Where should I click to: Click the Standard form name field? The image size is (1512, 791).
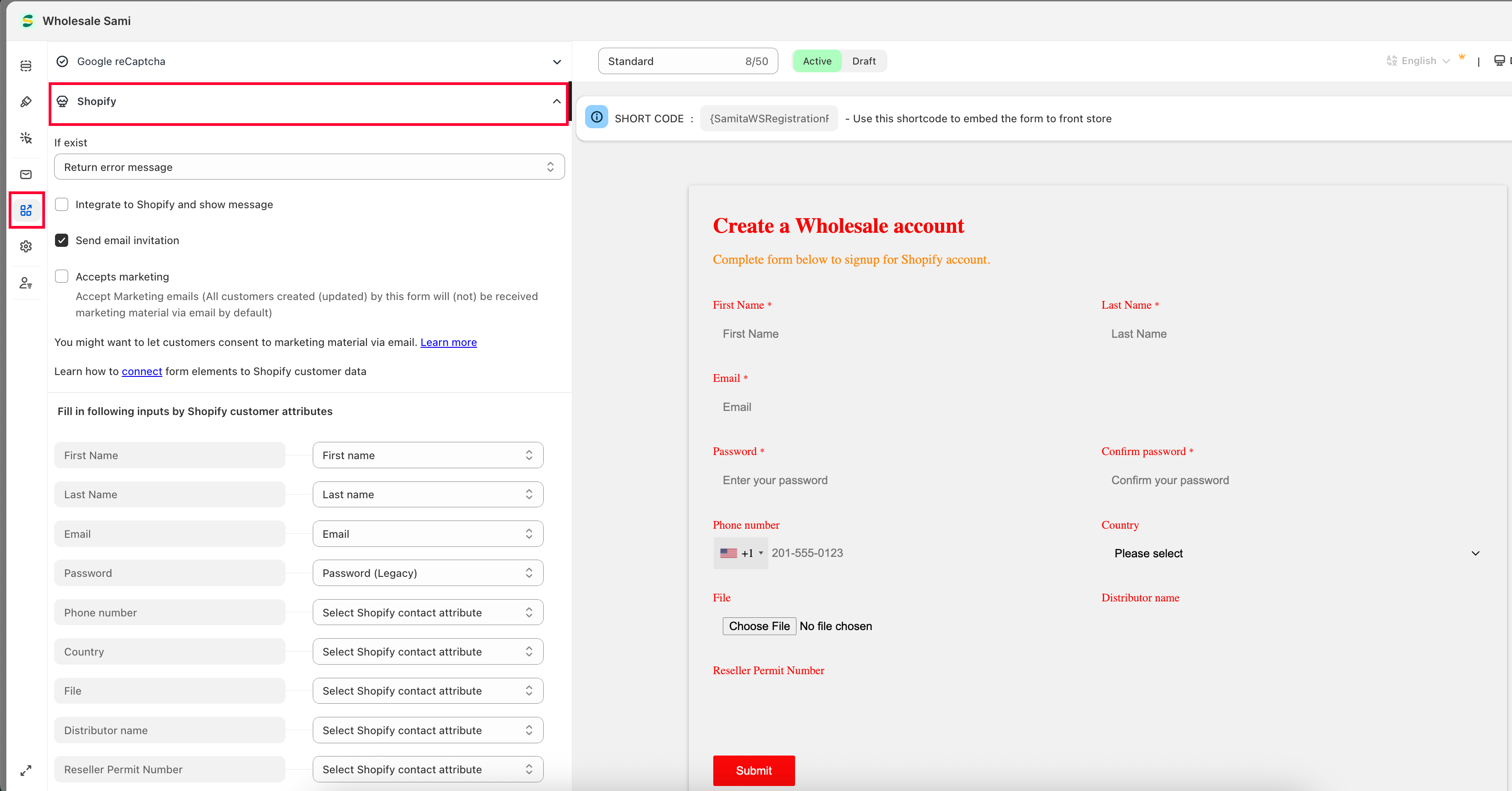coord(669,61)
